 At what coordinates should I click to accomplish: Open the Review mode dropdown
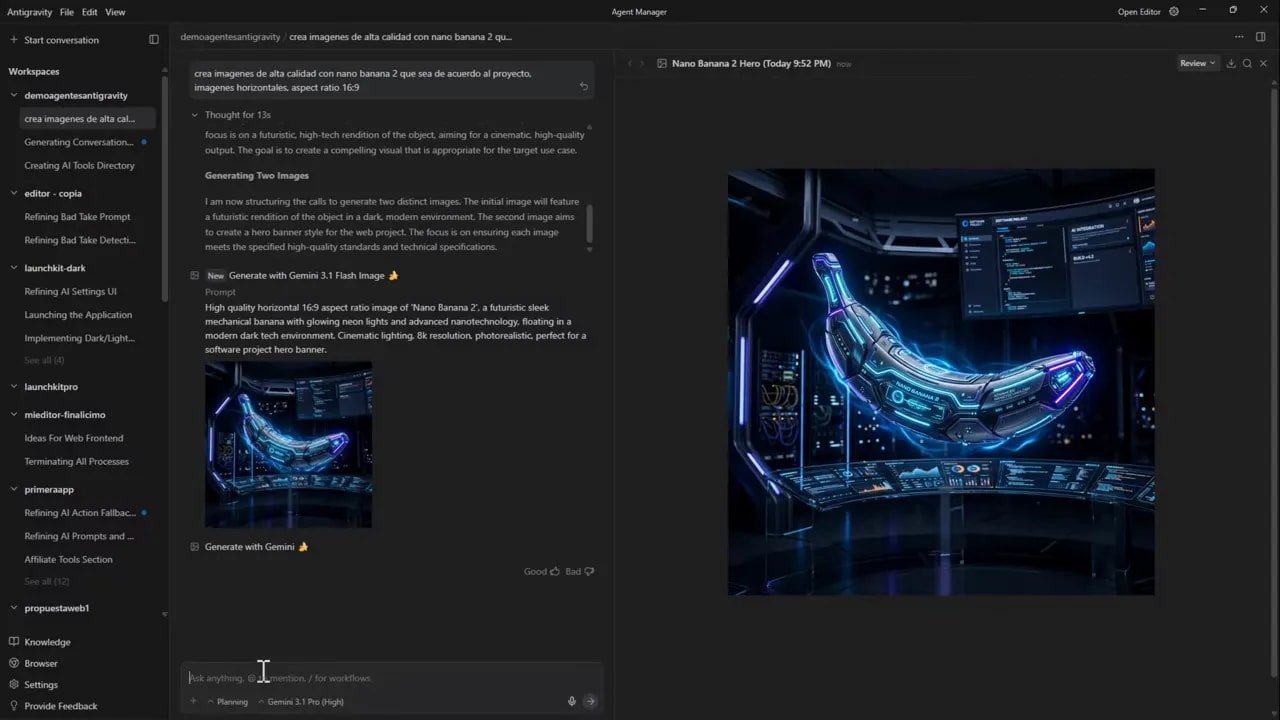pyautogui.click(x=1196, y=62)
